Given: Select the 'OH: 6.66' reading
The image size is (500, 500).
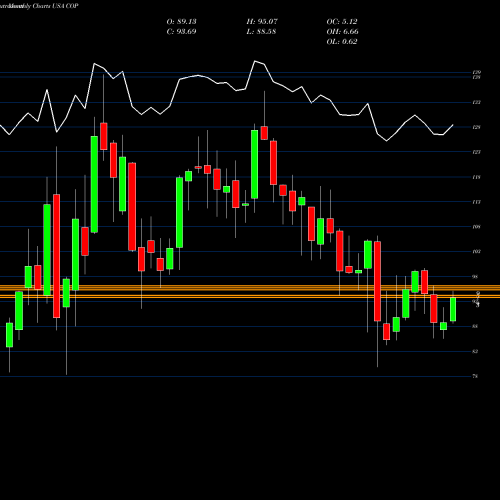Looking at the screenshot, I should (x=343, y=32).
